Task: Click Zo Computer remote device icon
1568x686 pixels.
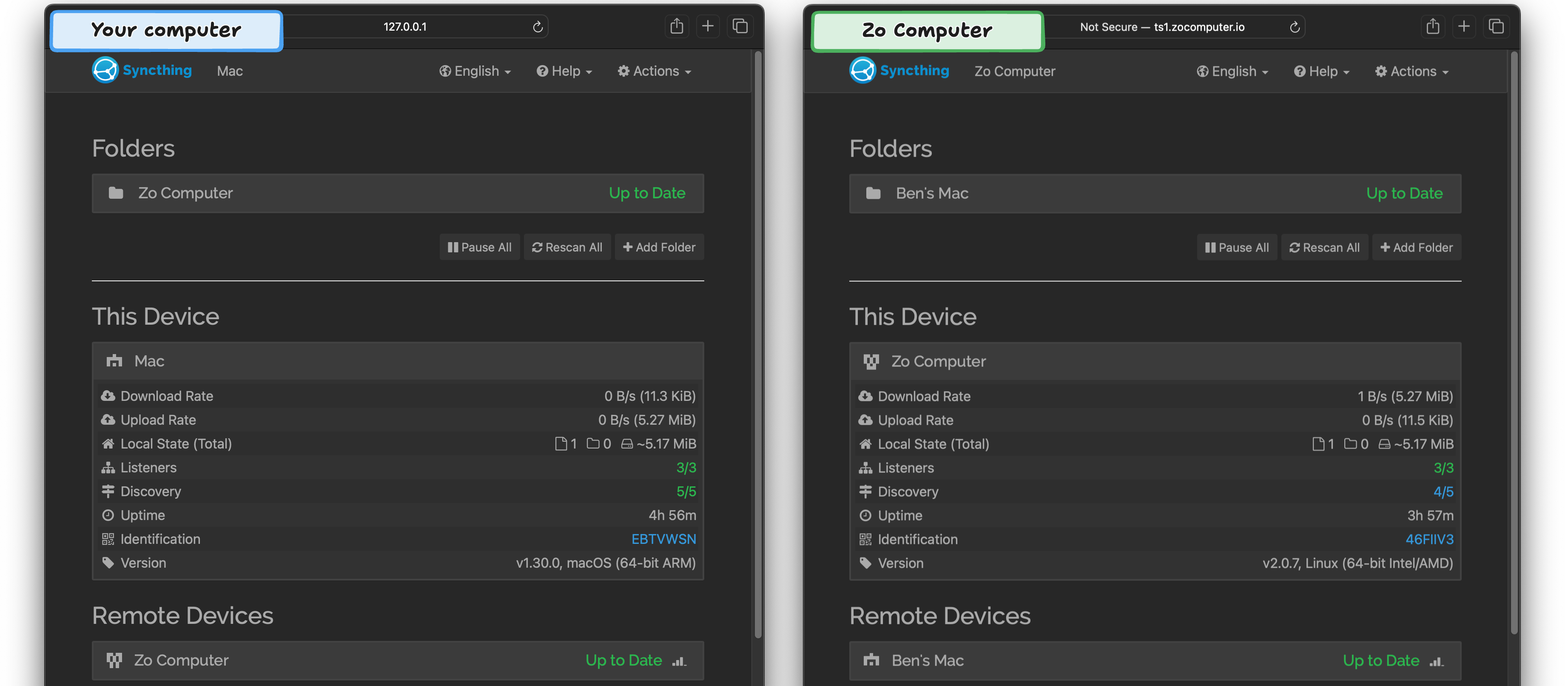Action: [x=114, y=660]
